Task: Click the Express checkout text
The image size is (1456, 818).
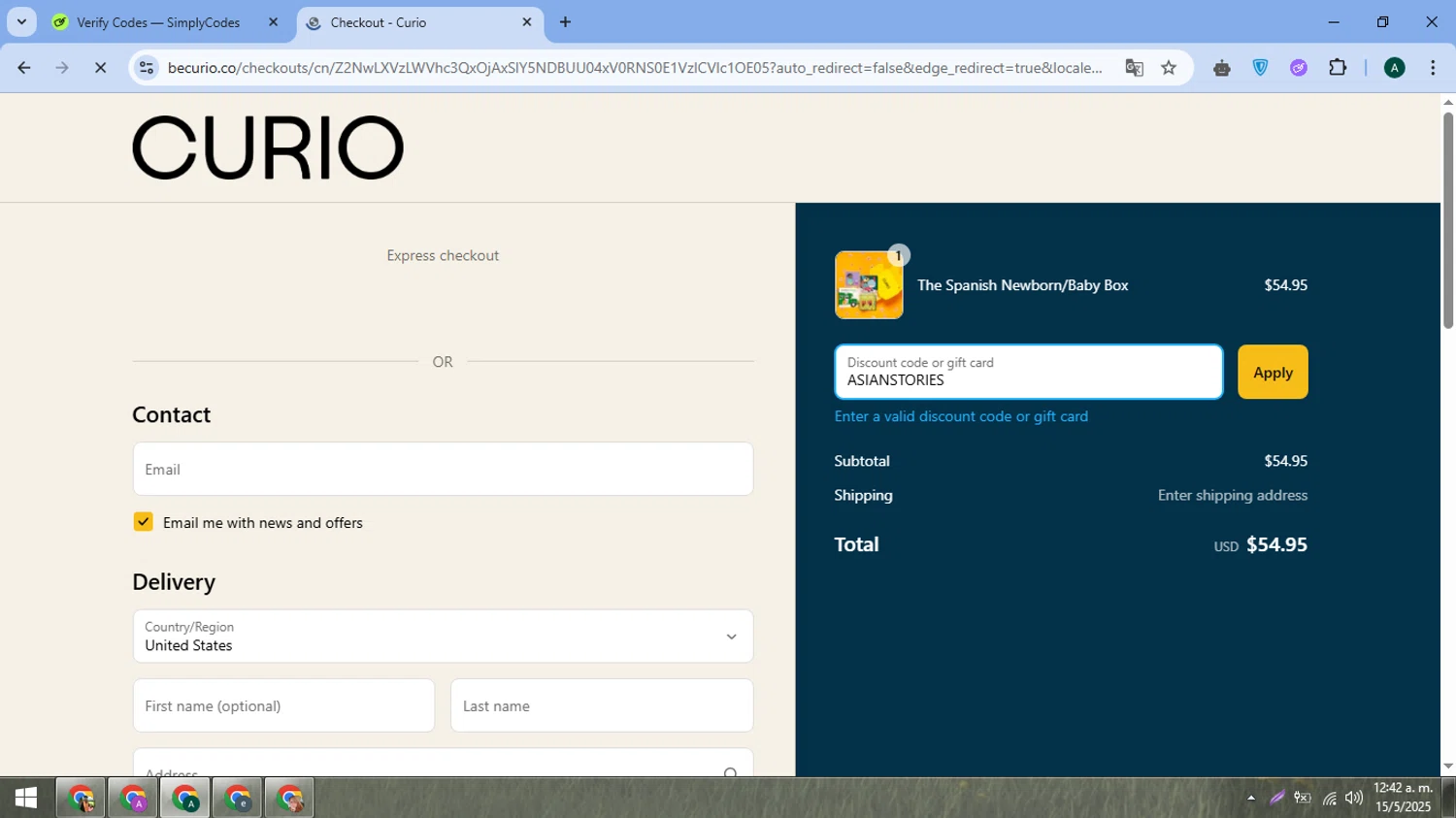Action: click(443, 255)
